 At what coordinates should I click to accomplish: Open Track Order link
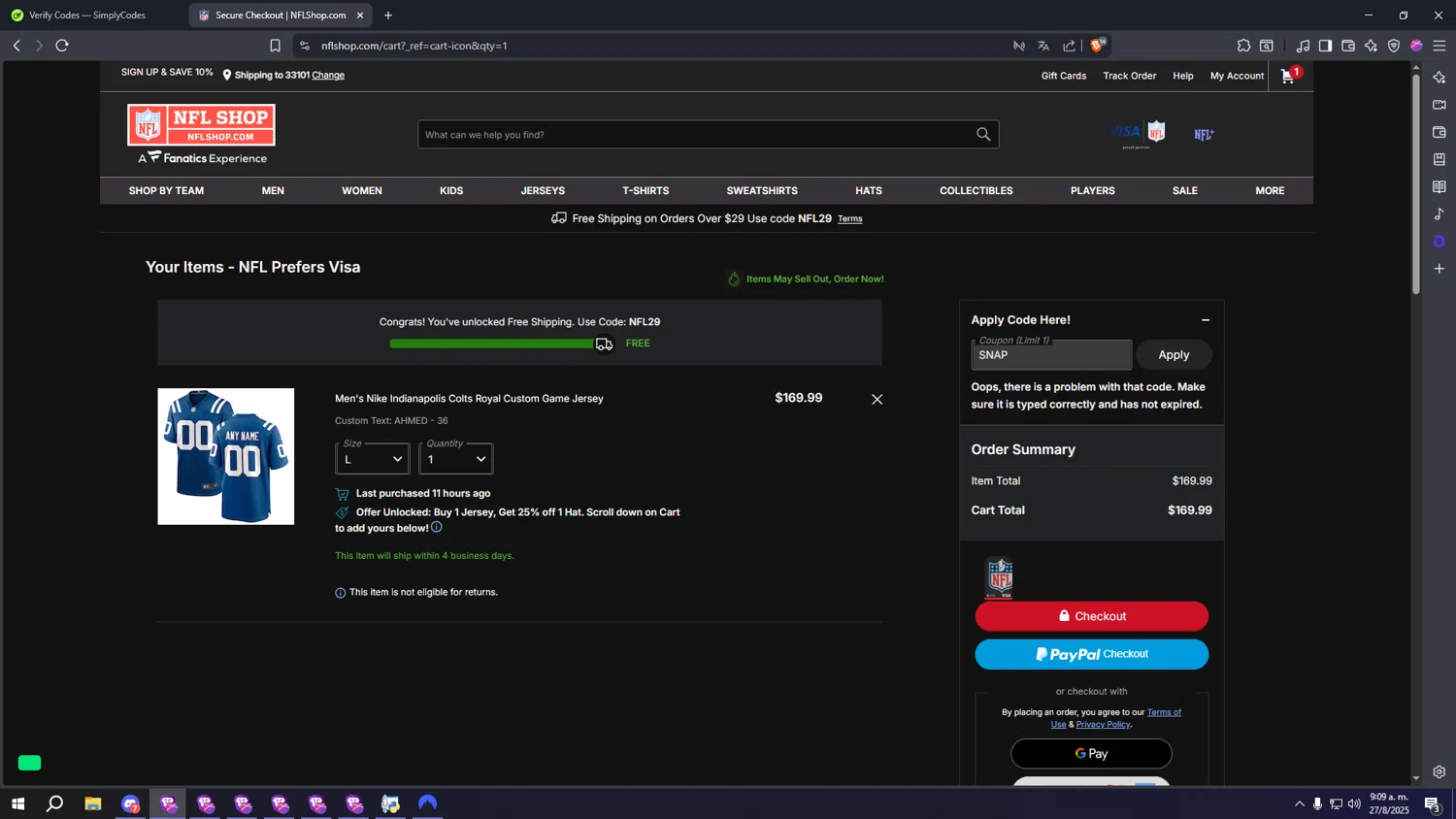(1130, 76)
